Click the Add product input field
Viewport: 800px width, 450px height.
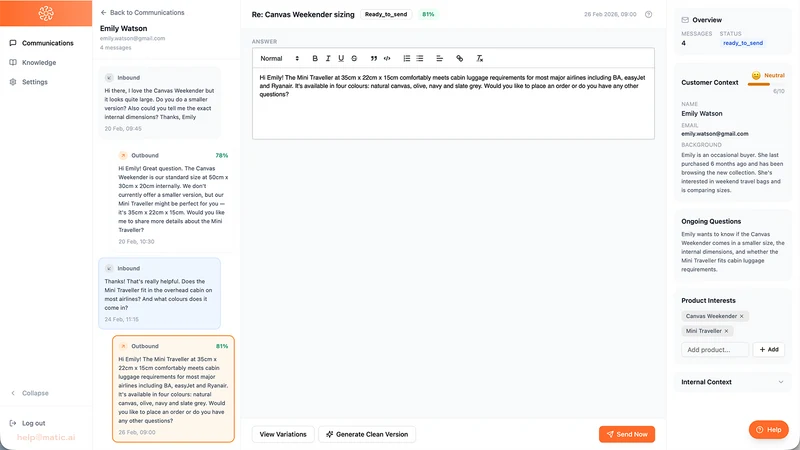coord(715,349)
